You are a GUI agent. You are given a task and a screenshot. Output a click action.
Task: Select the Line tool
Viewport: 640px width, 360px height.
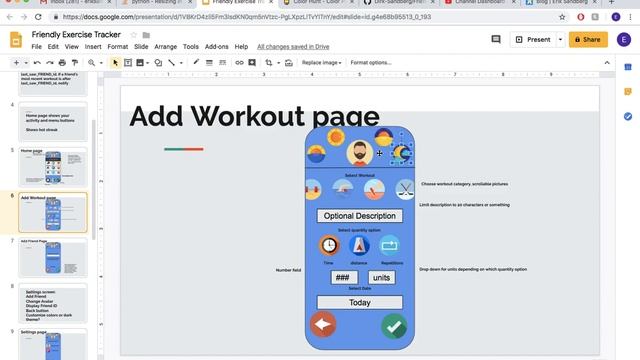[171, 63]
